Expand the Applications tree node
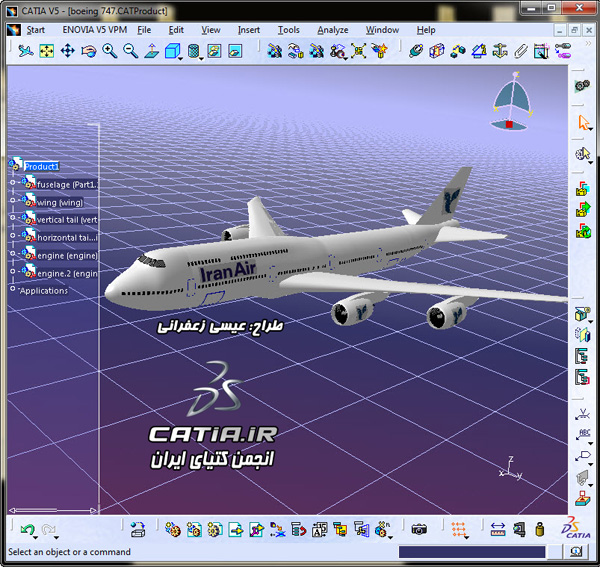Viewport: 600px width, 567px height. (x=12, y=288)
